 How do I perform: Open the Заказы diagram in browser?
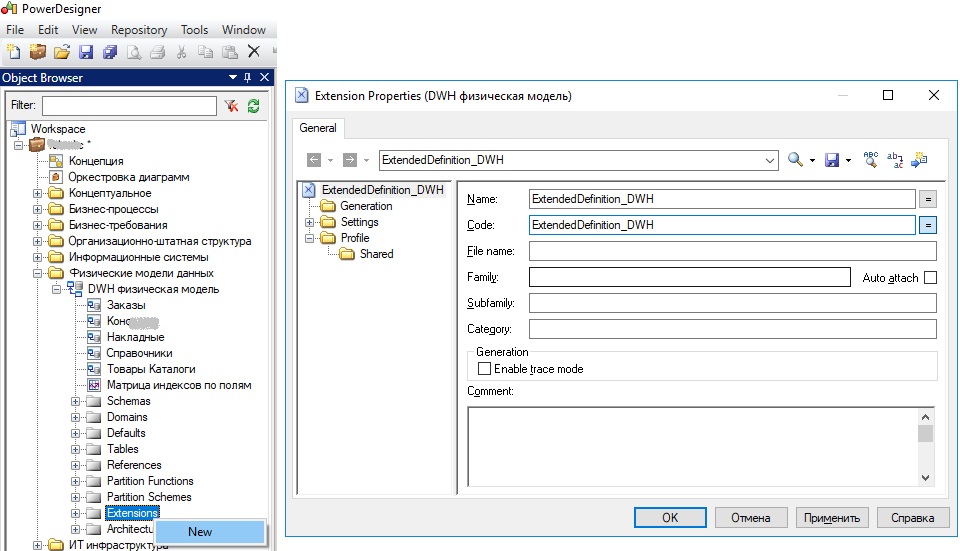126,305
